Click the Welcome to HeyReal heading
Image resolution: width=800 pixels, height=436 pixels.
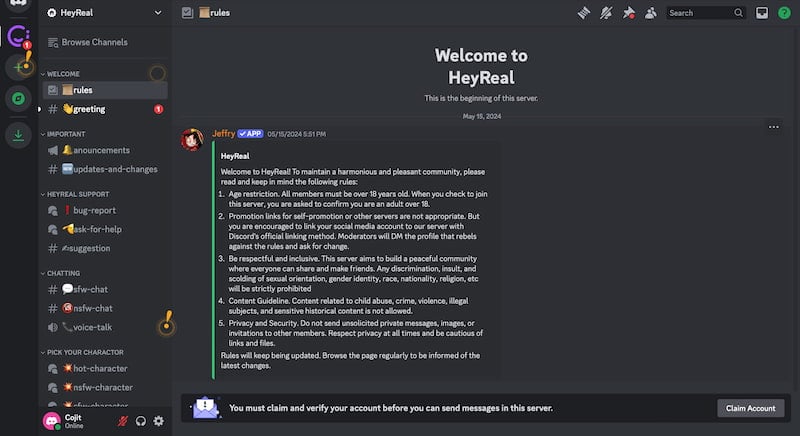tap(481, 66)
